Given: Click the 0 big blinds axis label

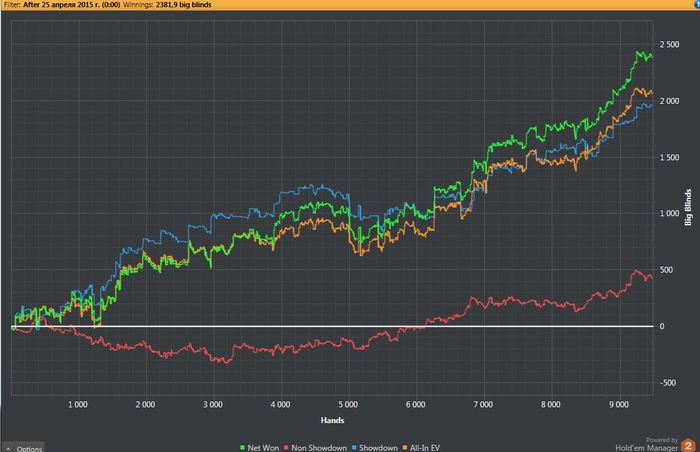Looking at the screenshot, I should 662,326.
